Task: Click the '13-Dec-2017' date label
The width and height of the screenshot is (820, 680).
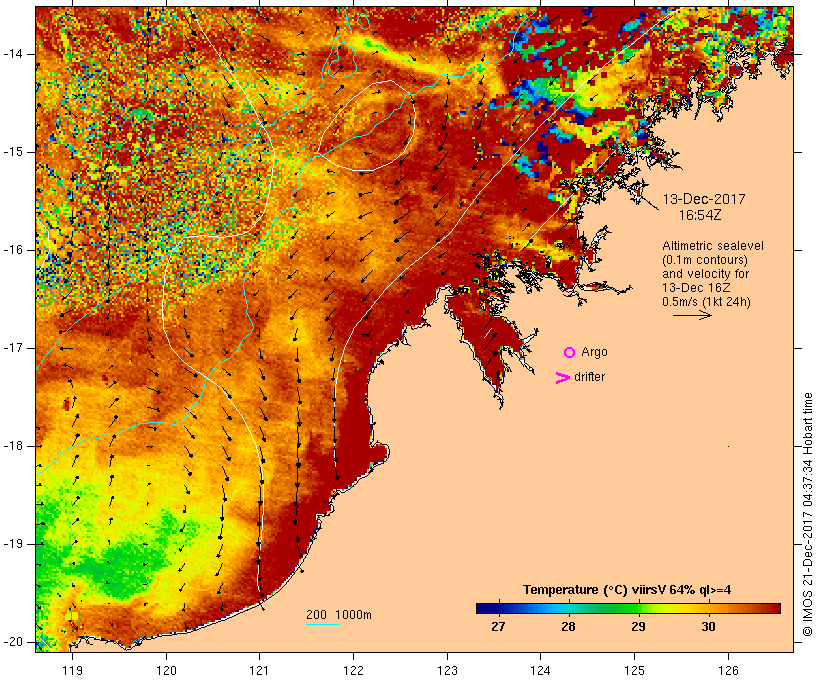Action: click(x=704, y=199)
